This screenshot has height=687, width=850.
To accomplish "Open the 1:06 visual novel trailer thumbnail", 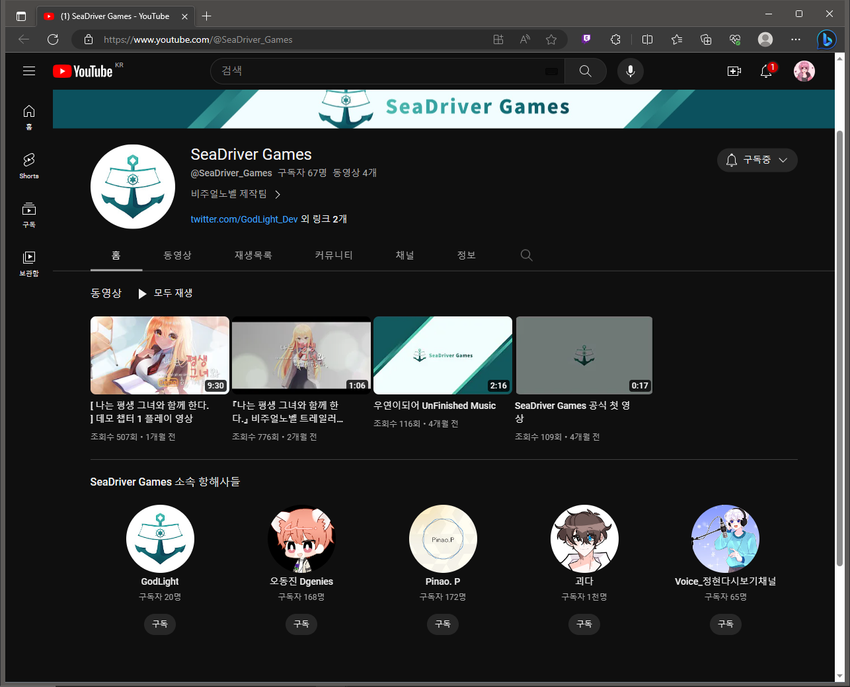I will 301,355.
